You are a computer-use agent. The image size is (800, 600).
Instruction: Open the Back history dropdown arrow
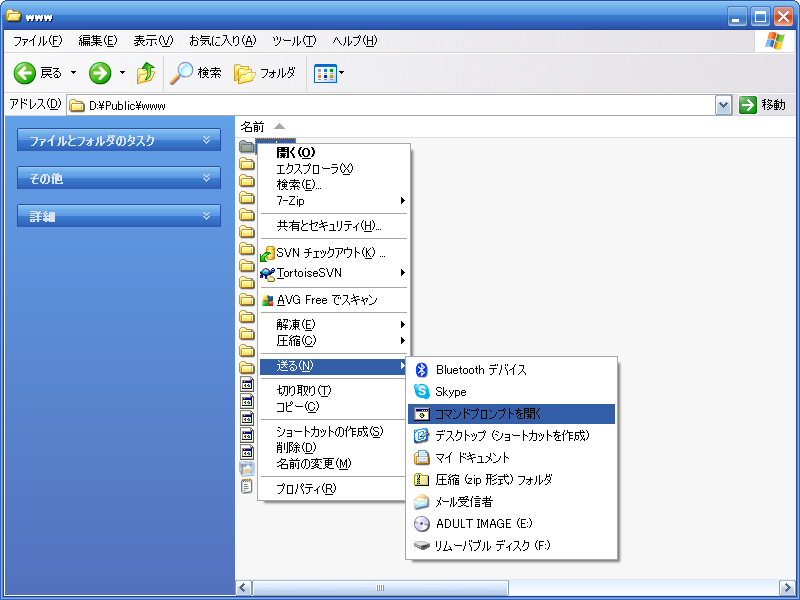coord(73,73)
